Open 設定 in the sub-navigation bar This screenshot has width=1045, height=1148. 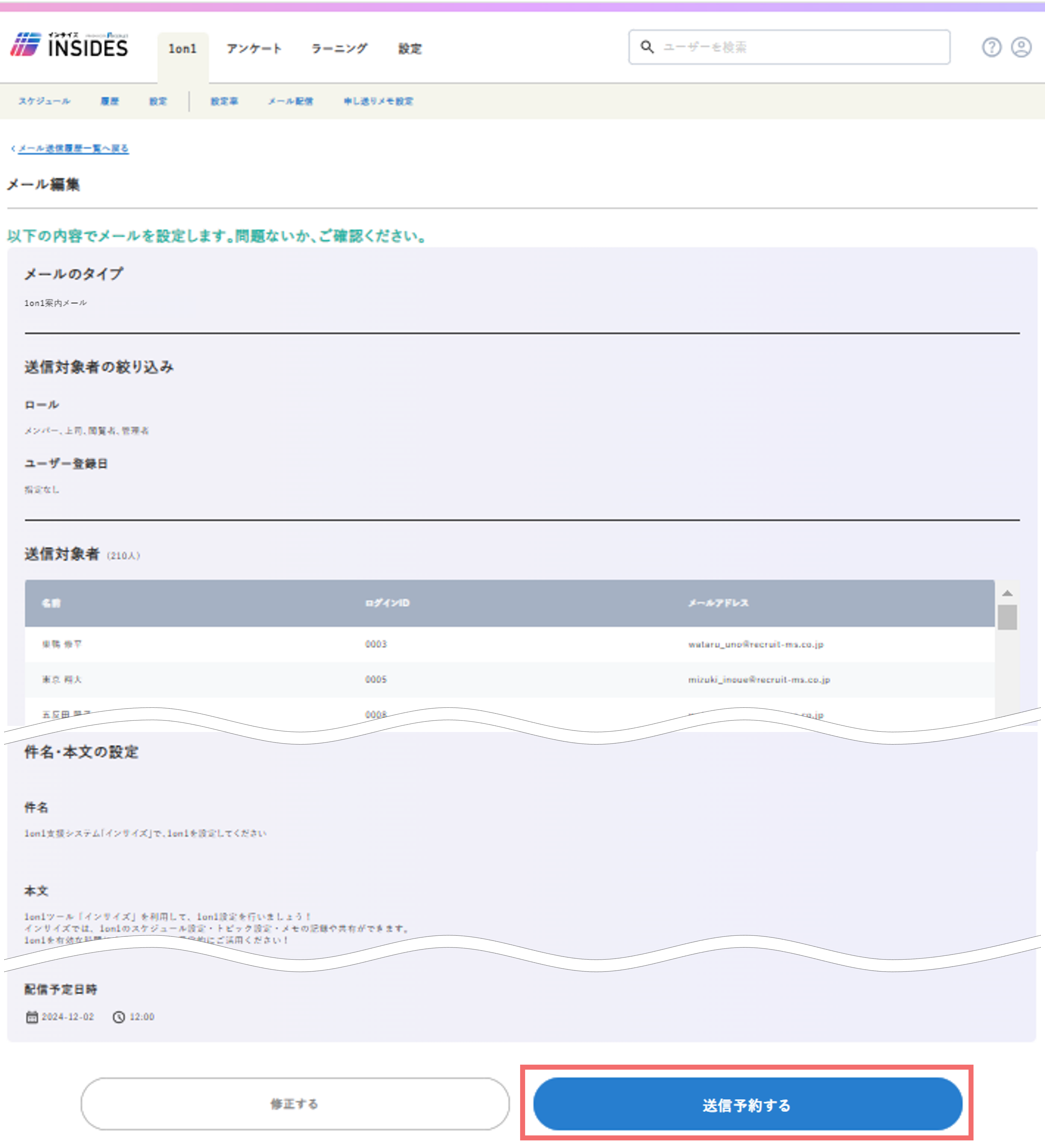[x=158, y=101]
